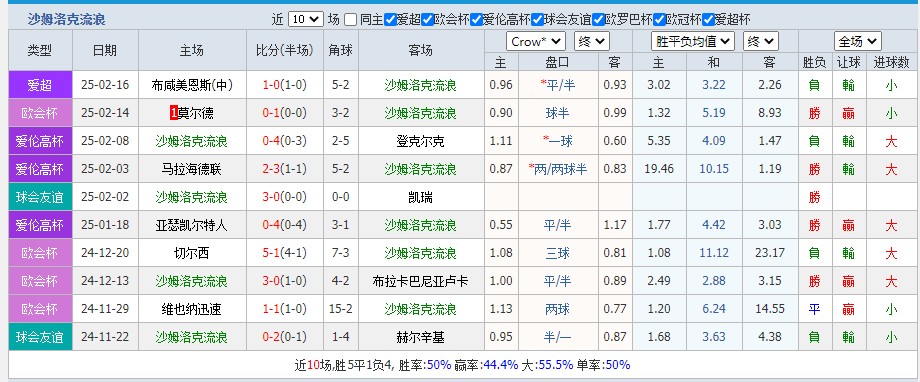This screenshot has height=382, width=920.
Task: Click the 0-1(0-0) score against 莫尔德
Action: click(285, 113)
